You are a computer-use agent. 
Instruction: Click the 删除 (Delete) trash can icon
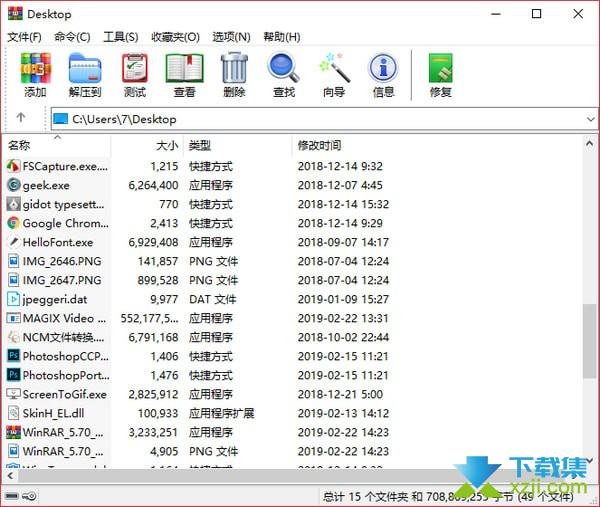point(234,68)
